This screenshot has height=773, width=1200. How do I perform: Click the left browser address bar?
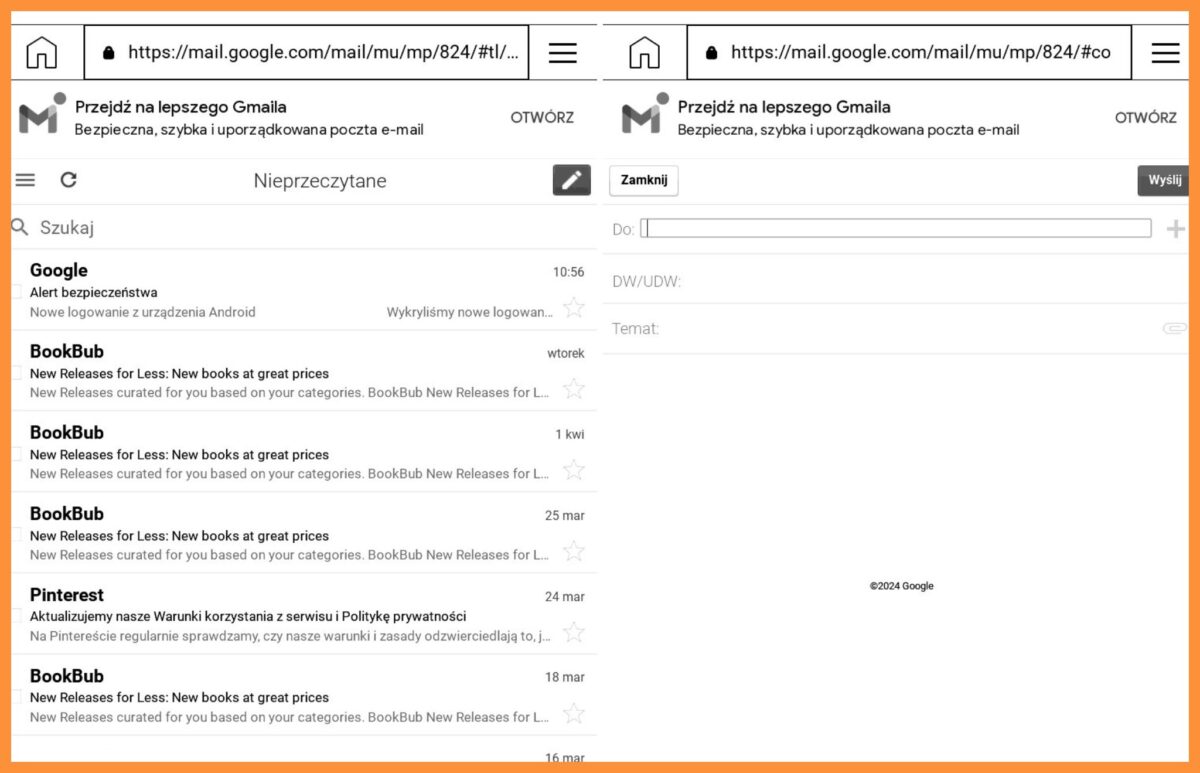(306, 53)
